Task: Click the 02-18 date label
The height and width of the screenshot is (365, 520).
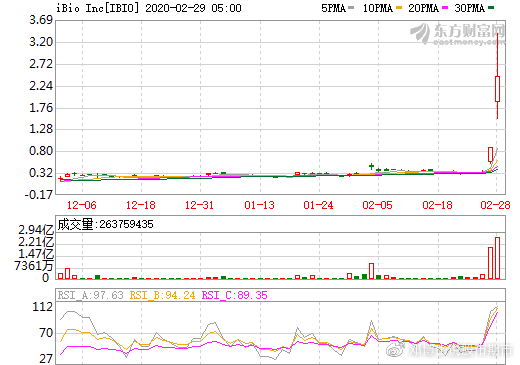Action: point(437,205)
